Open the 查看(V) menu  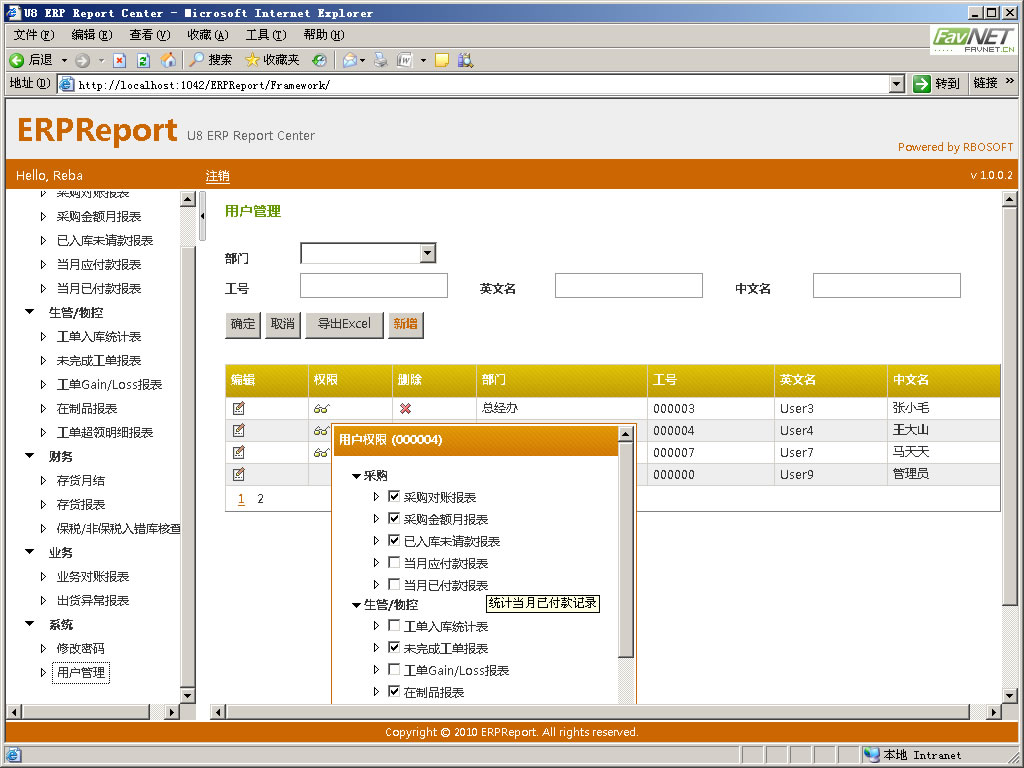(150, 35)
